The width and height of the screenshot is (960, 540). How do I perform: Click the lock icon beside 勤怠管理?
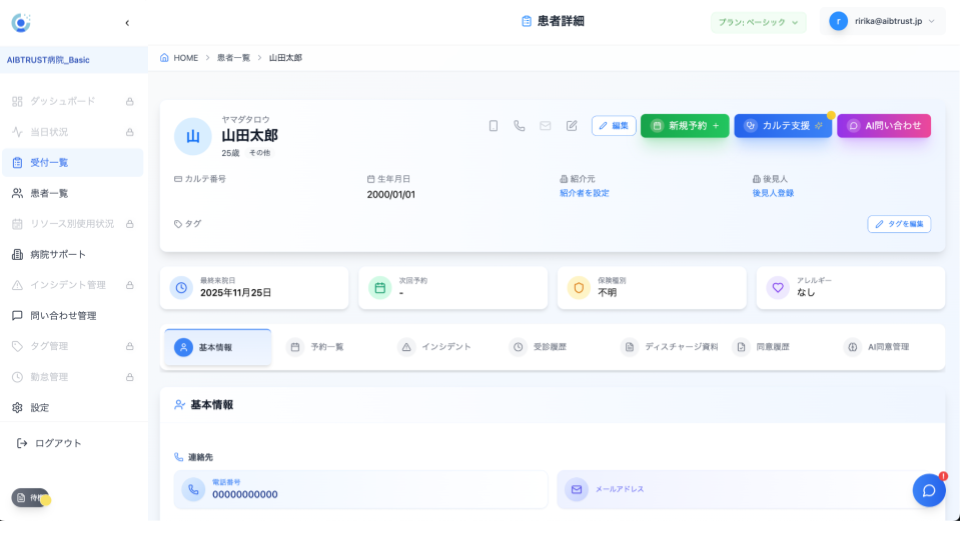(130, 377)
